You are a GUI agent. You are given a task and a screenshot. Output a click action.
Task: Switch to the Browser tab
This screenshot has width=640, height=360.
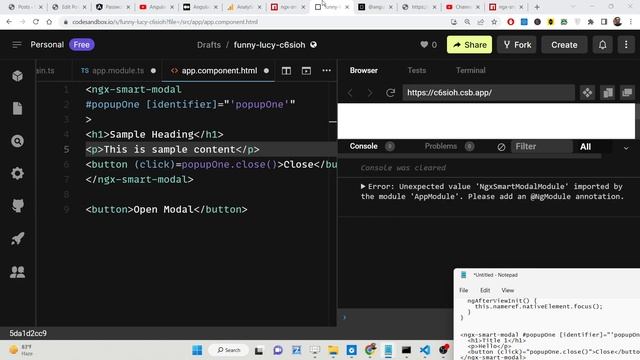click(363, 70)
